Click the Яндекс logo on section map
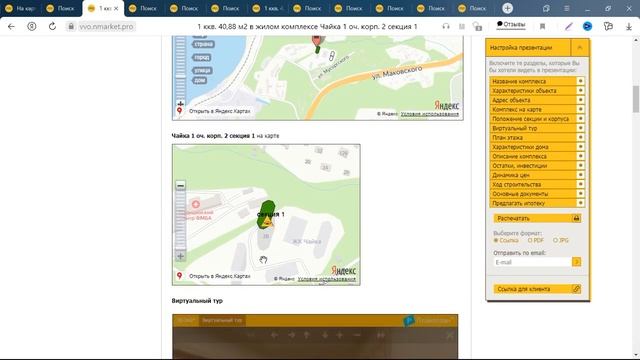640x360 pixels. pos(343,270)
